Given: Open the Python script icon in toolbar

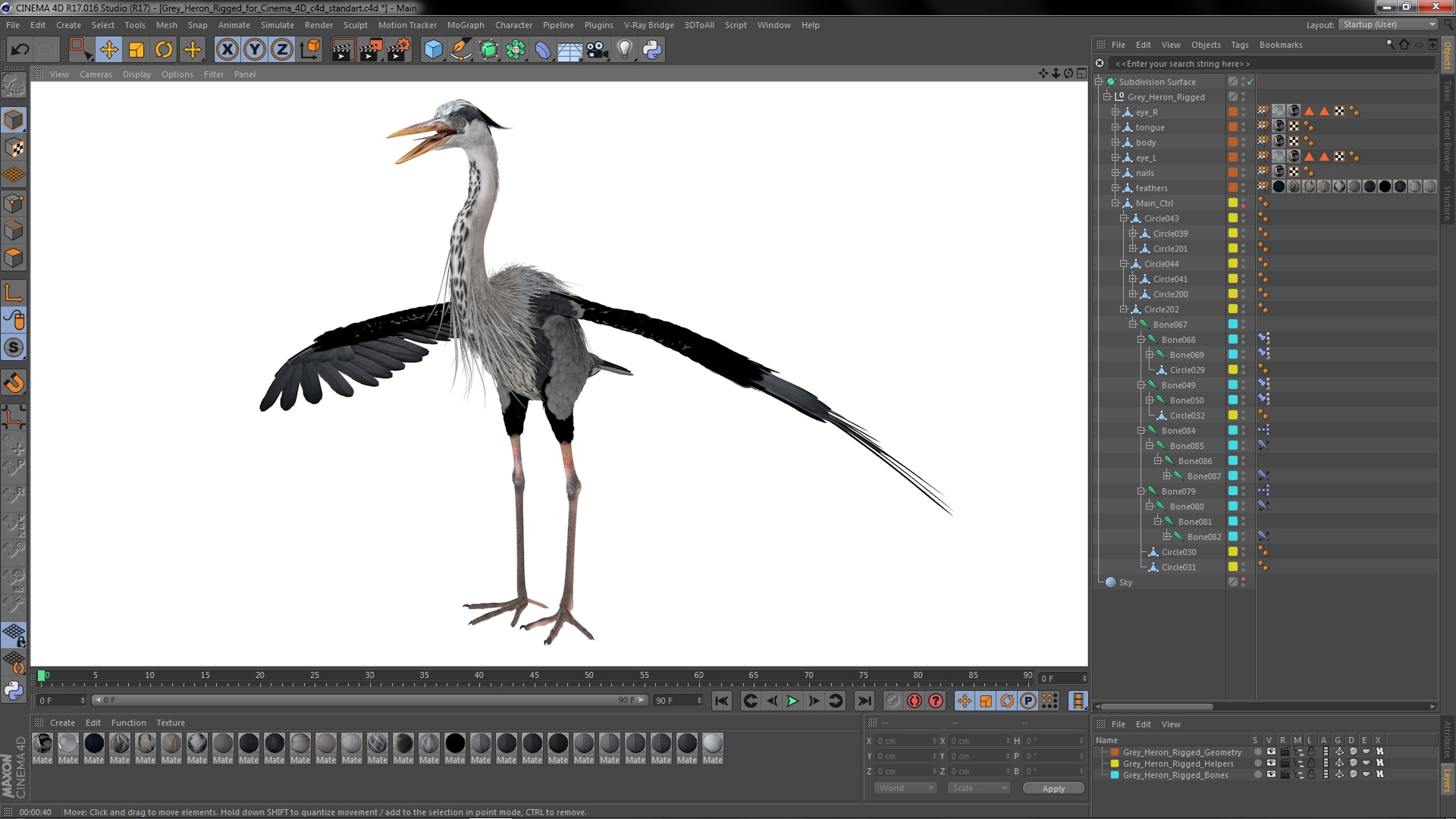Looking at the screenshot, I should point(652,50).
